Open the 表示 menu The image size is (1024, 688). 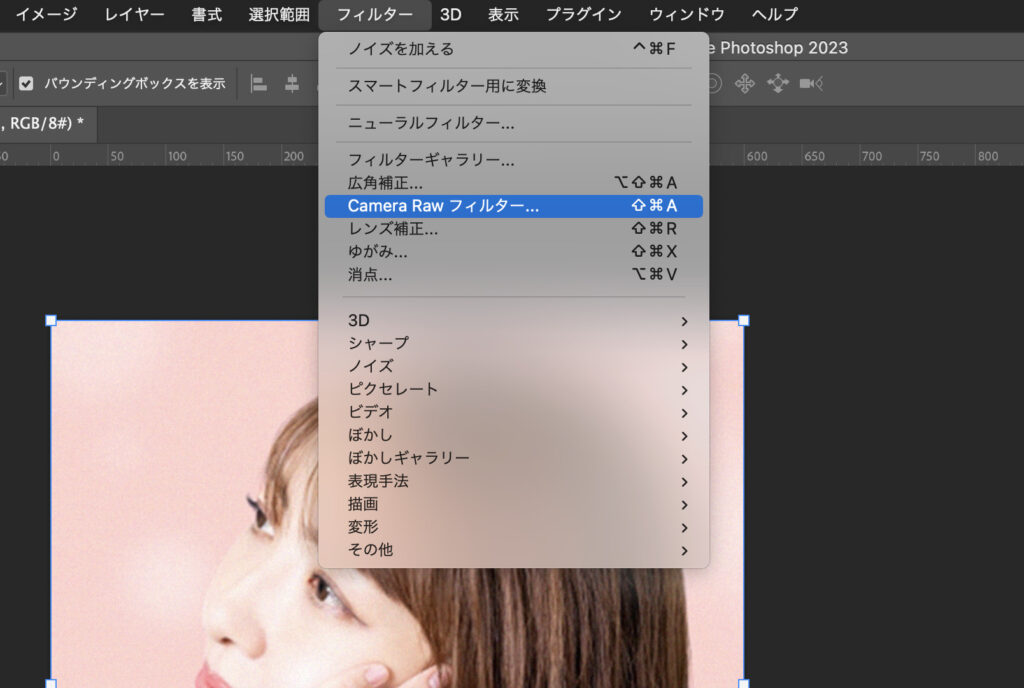click(x=503, y=14)
